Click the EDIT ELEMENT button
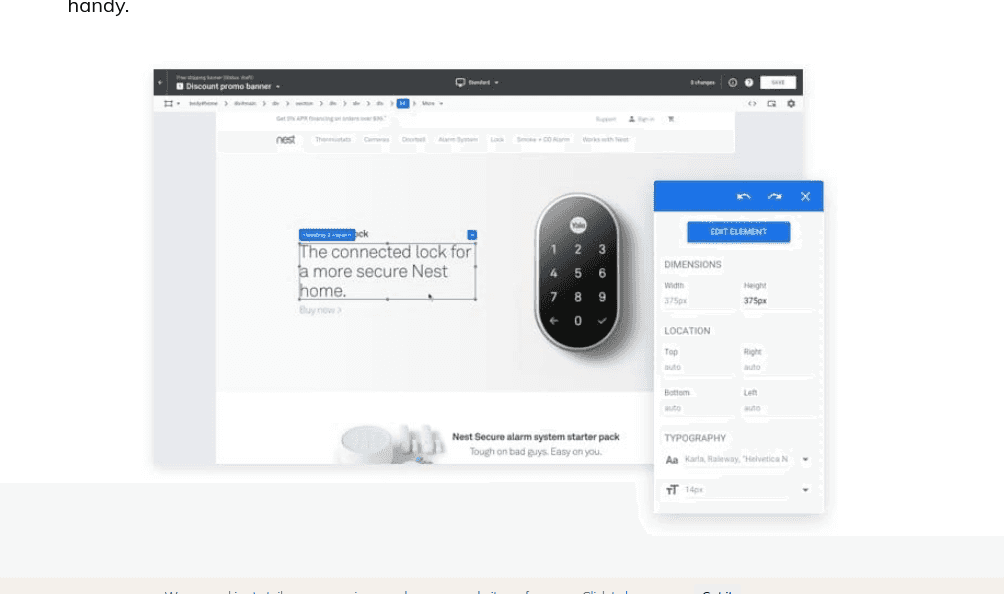The image size is (1004, 594). tap(738, 232)
